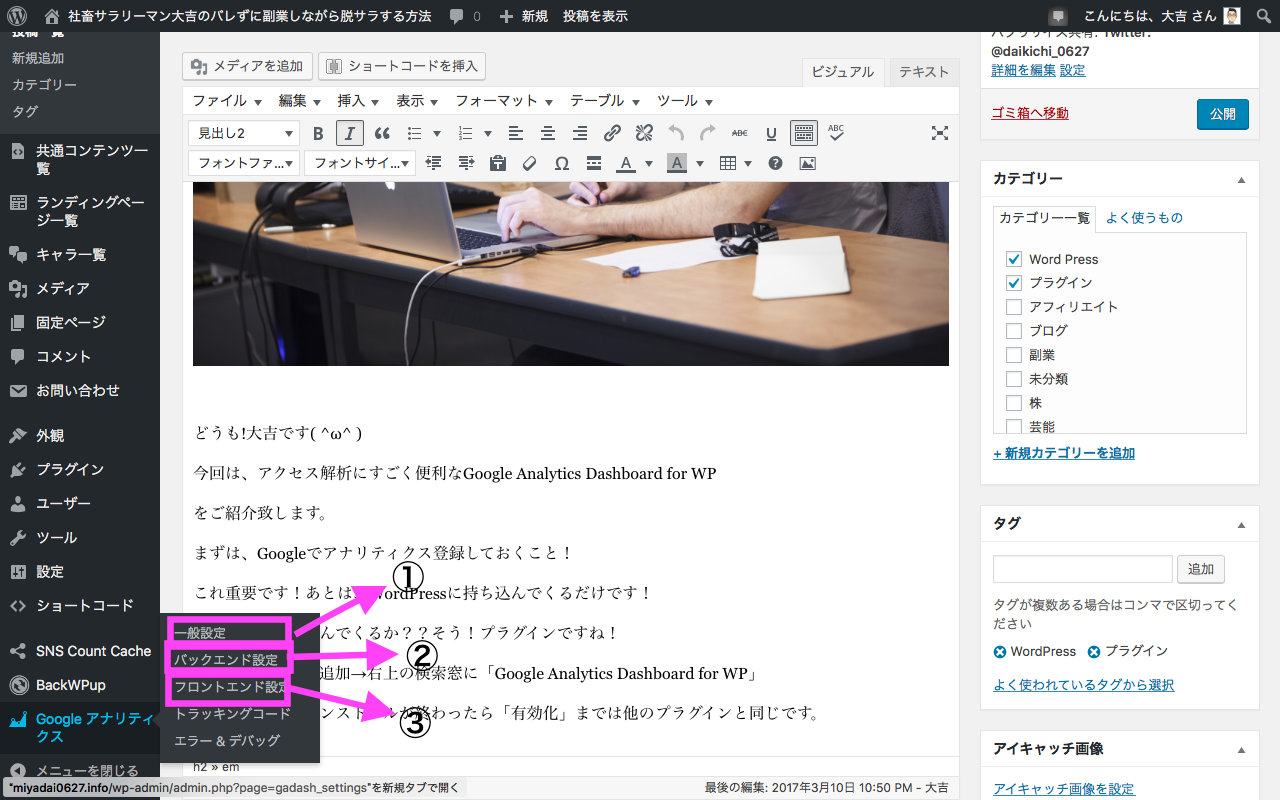Click the + 新規カテゴリーを追加 link
This screenshot has height=800, width=1280.
coord(1064,453)
